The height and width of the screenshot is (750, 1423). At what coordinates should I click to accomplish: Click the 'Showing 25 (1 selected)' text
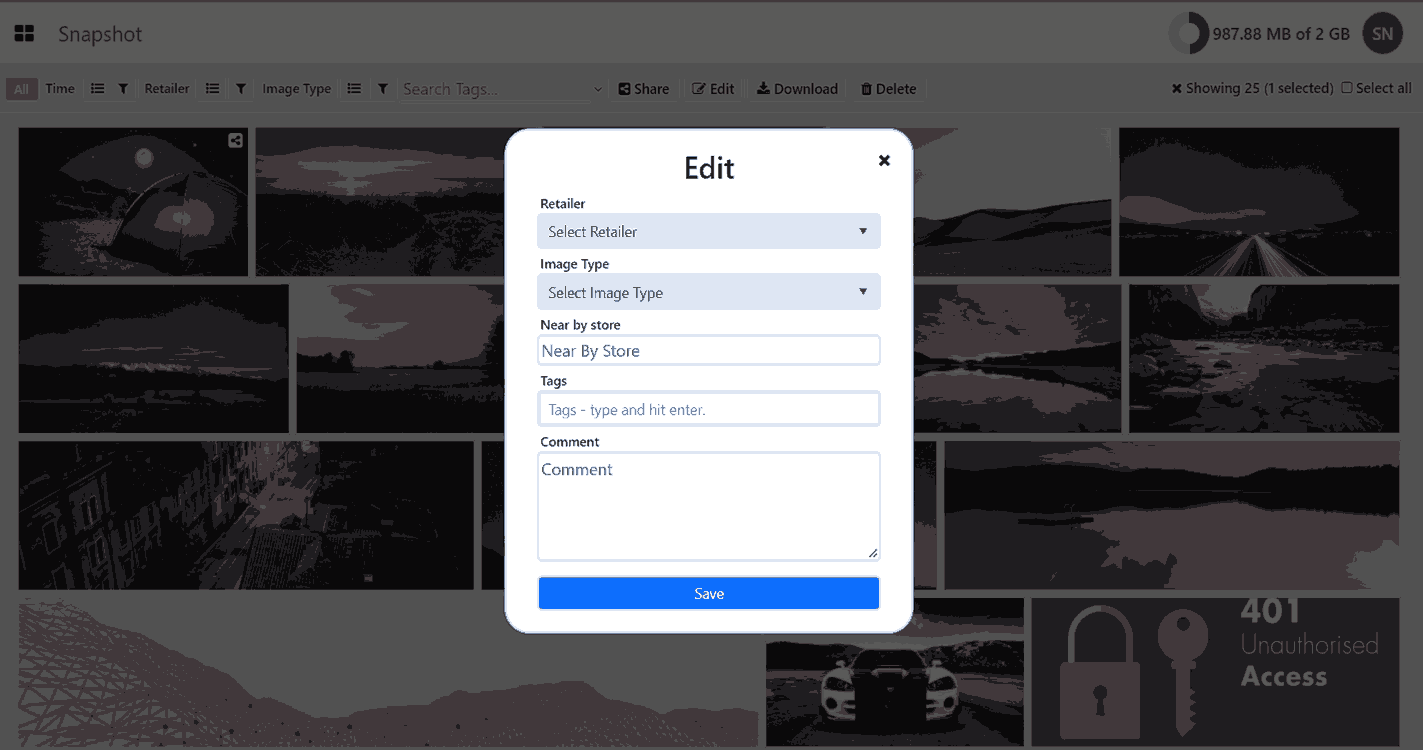[1259, 89]
